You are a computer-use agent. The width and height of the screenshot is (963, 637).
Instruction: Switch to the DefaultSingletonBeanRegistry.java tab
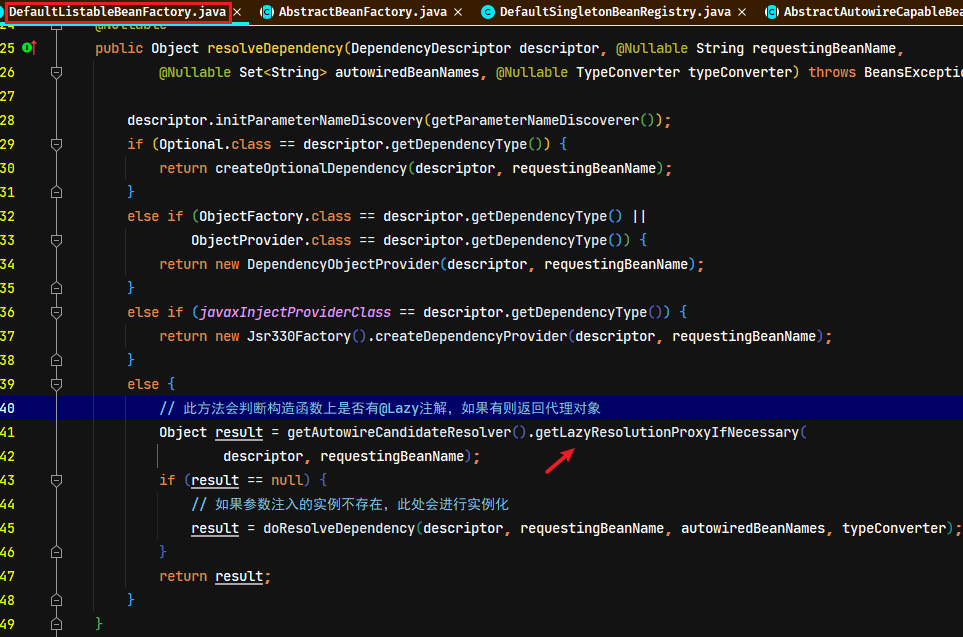tap(615, 12)
